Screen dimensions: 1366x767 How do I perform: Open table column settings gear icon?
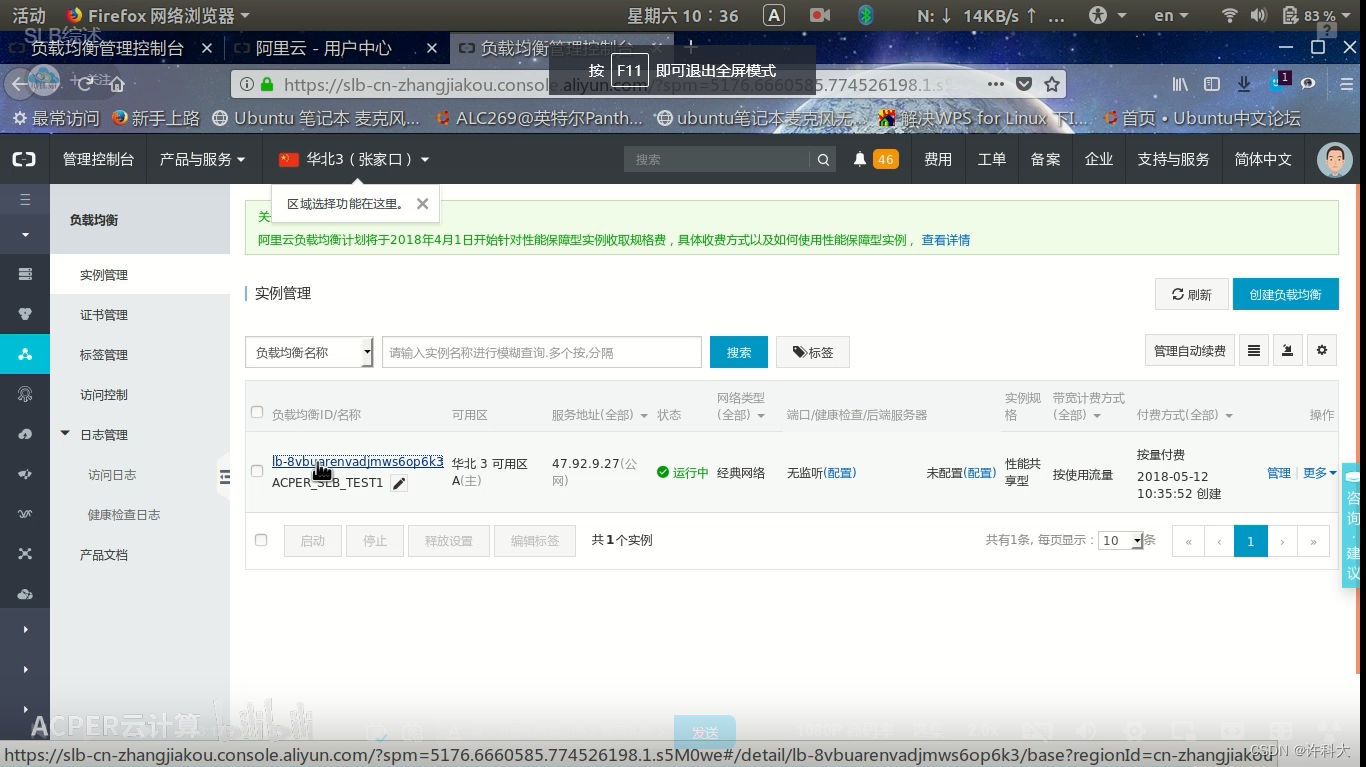click(x=1322, y=350)
